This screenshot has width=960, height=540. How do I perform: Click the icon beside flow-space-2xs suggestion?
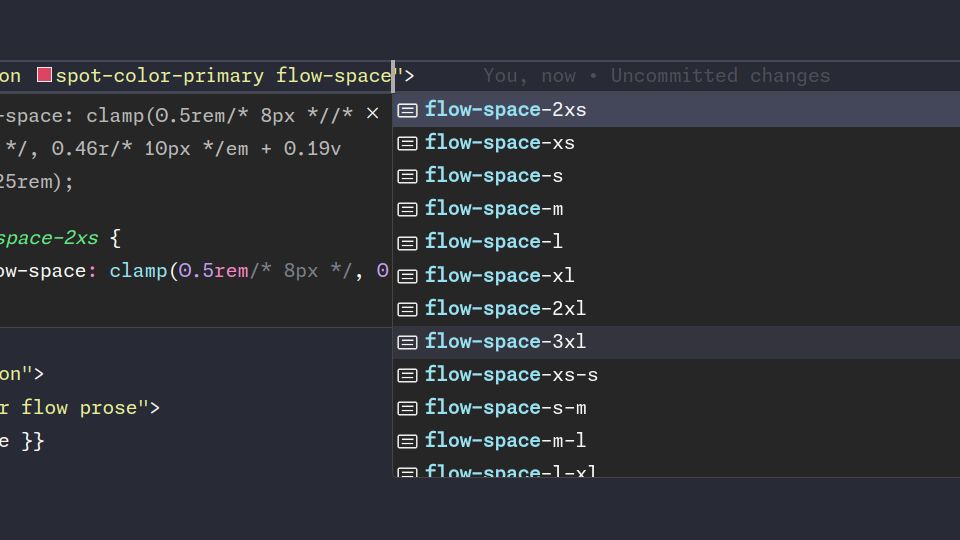(x=407, y=110)
